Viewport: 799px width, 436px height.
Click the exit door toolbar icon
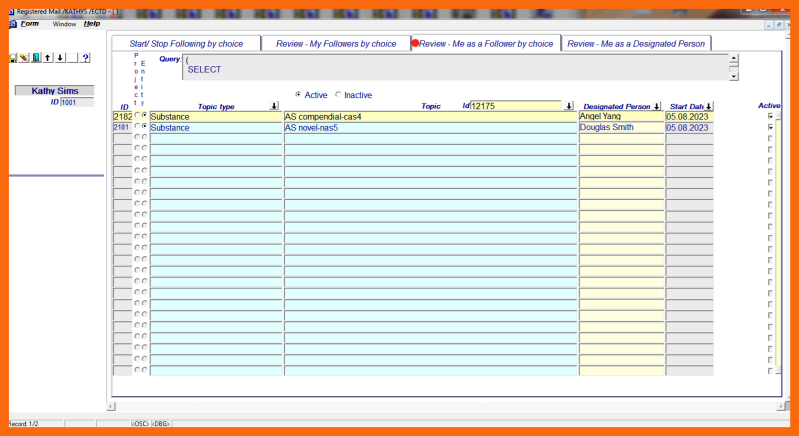pyautogui.click(x=36, y=58)
